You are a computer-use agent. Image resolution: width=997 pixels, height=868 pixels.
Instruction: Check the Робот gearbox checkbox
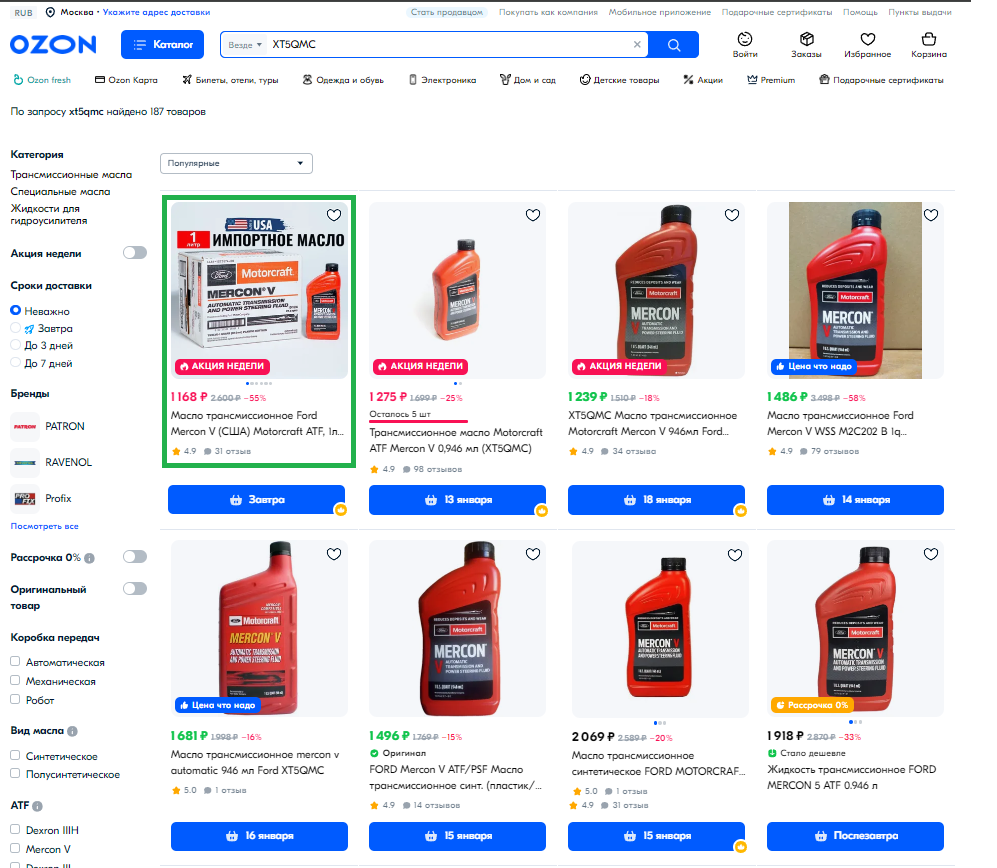[x=15, y=699]
